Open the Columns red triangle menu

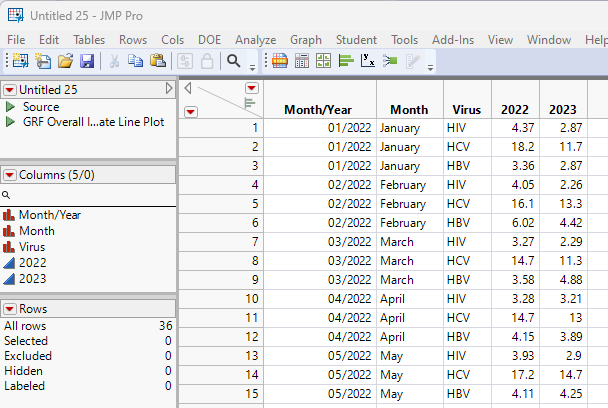10,175
